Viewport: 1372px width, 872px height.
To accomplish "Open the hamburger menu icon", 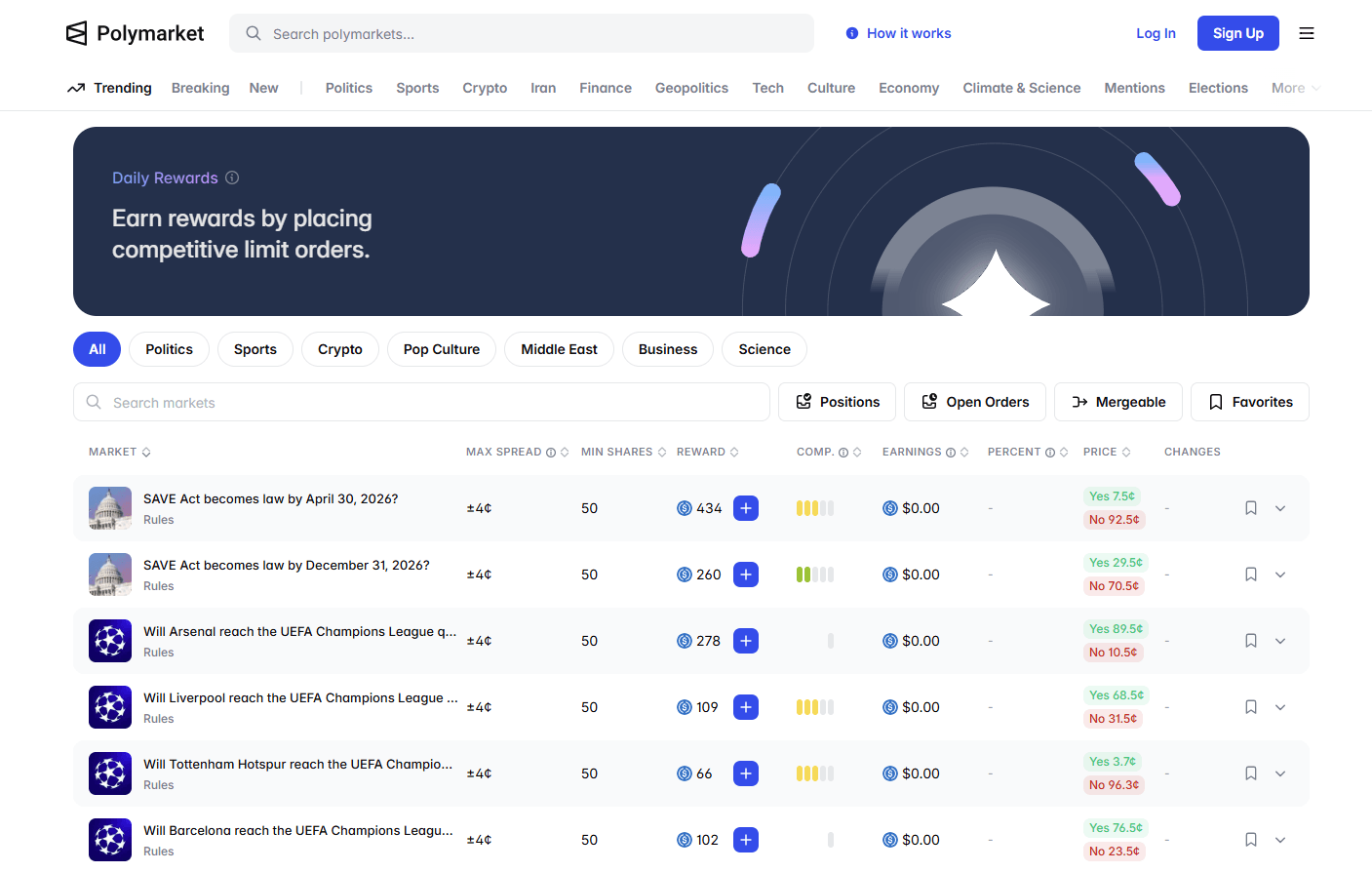I will [x=1307, y=33].
